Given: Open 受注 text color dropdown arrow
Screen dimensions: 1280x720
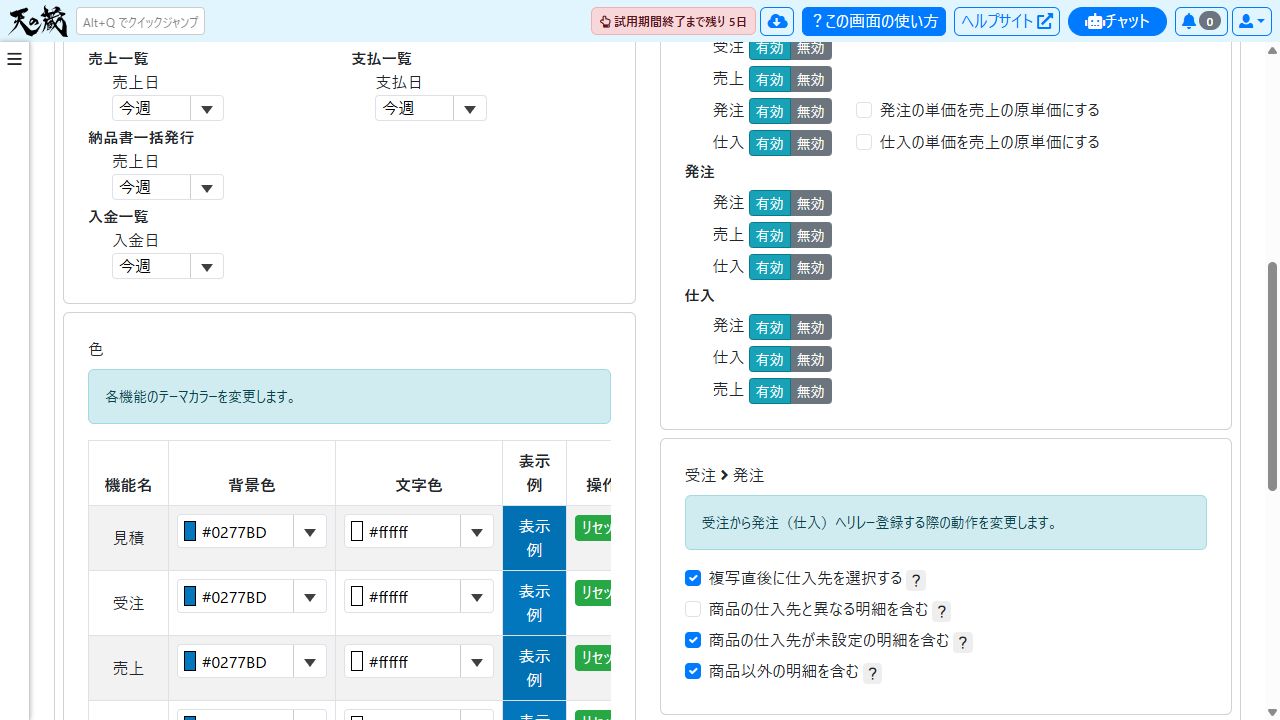Looking at the screenshot, I should (x=477, y=597).
